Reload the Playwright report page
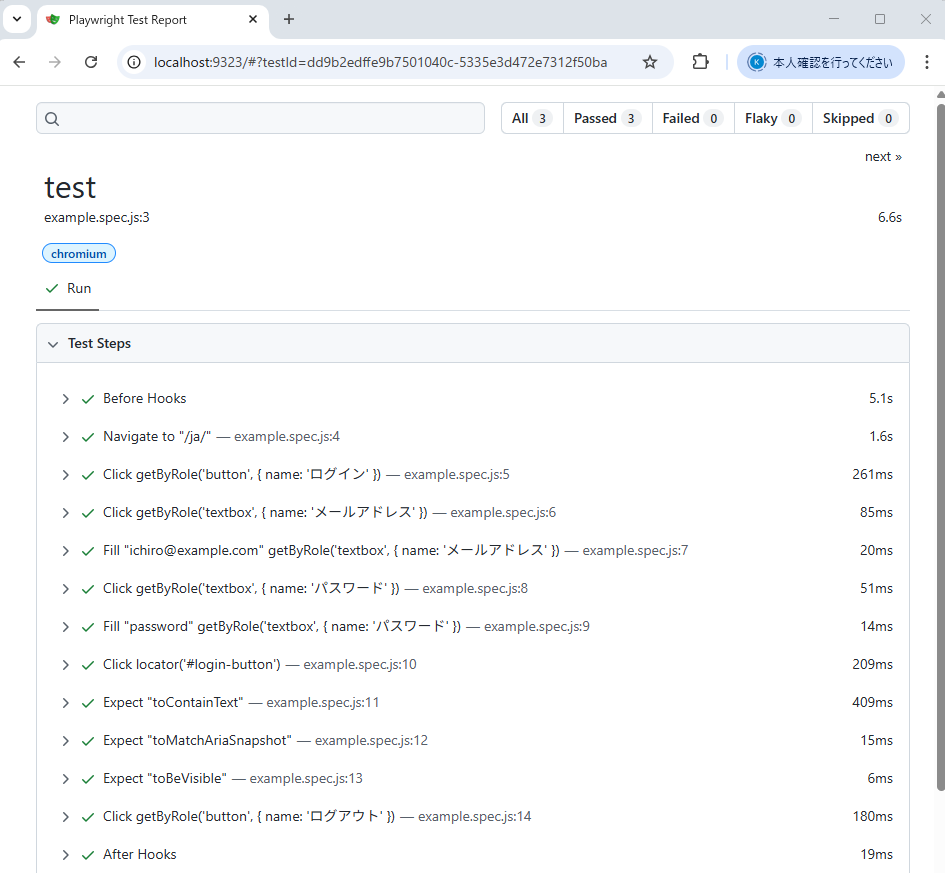 click(x=91, y=62)
